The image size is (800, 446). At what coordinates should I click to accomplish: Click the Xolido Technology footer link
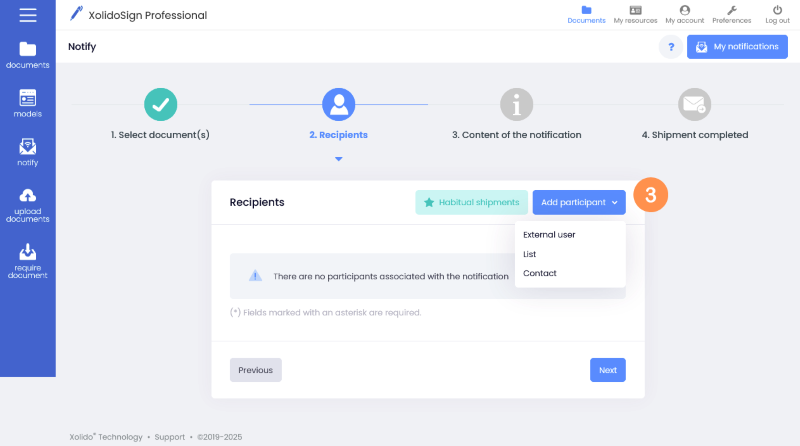coord(106,437)
